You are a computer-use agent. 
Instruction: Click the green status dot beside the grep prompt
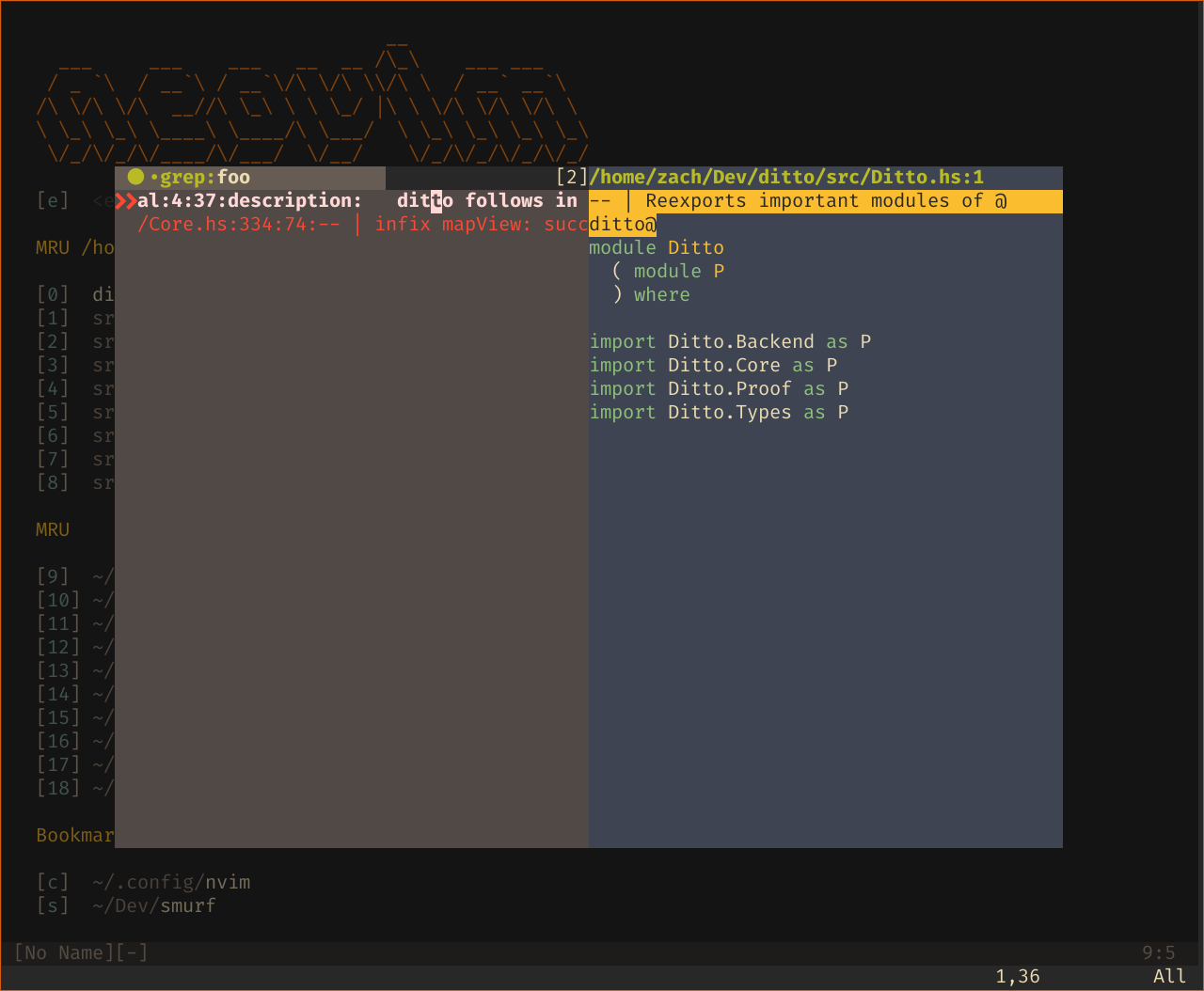coord(135,177)
